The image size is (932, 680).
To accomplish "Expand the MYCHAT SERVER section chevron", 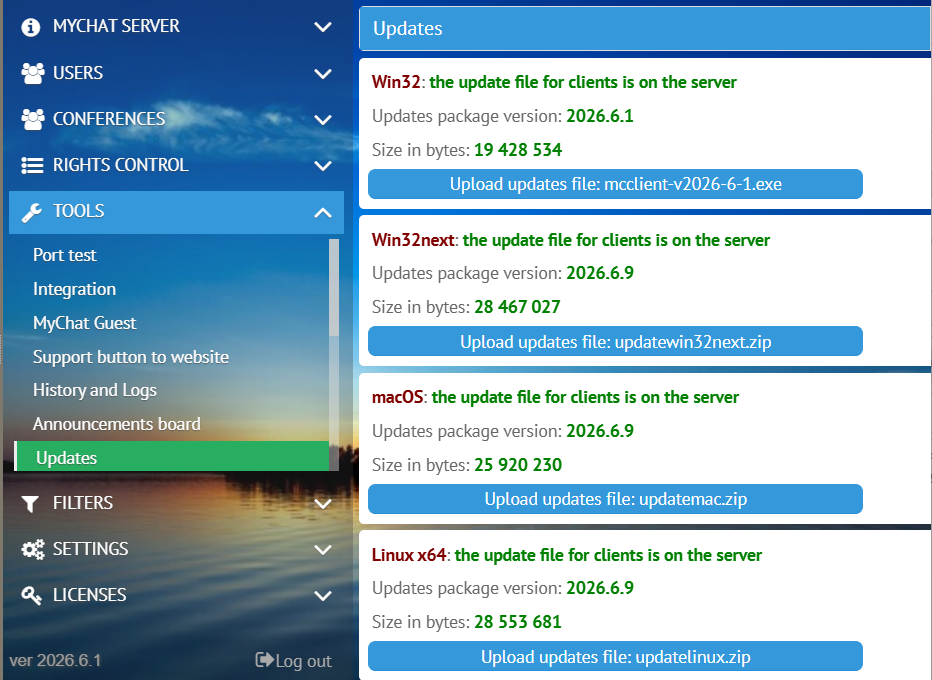I will pos(323,27).
